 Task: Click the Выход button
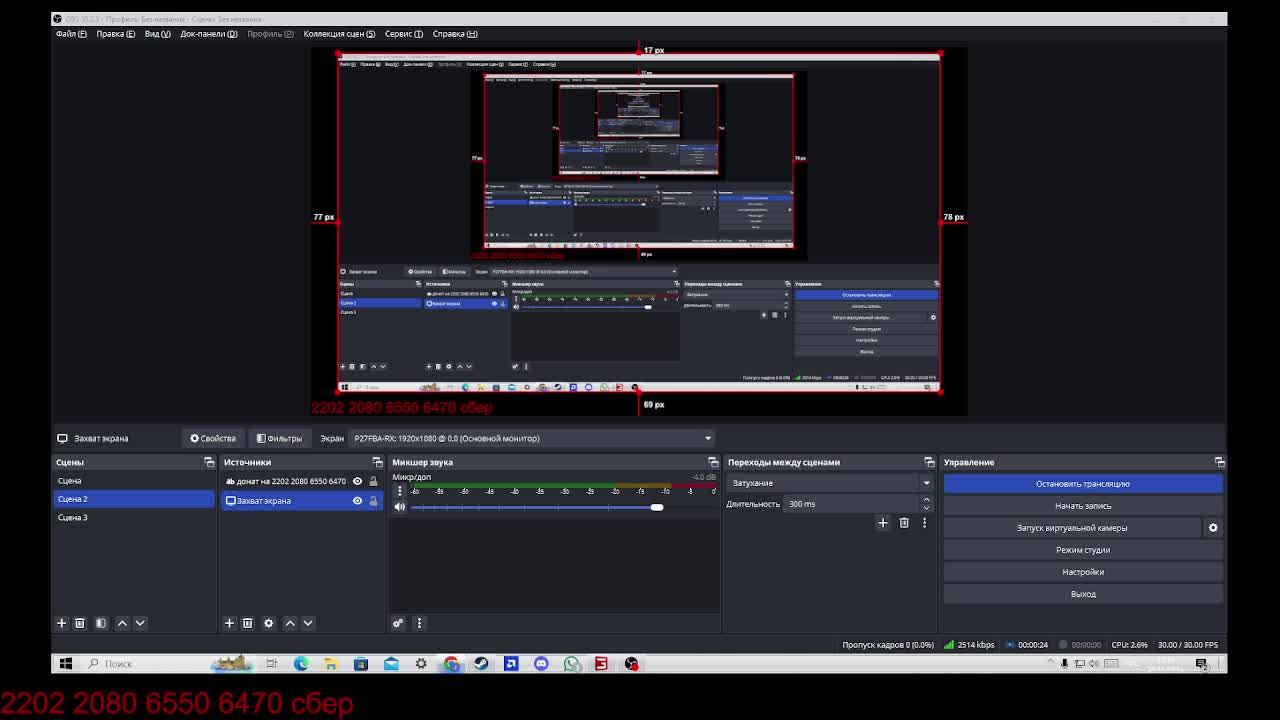[x=1083, y=594]
